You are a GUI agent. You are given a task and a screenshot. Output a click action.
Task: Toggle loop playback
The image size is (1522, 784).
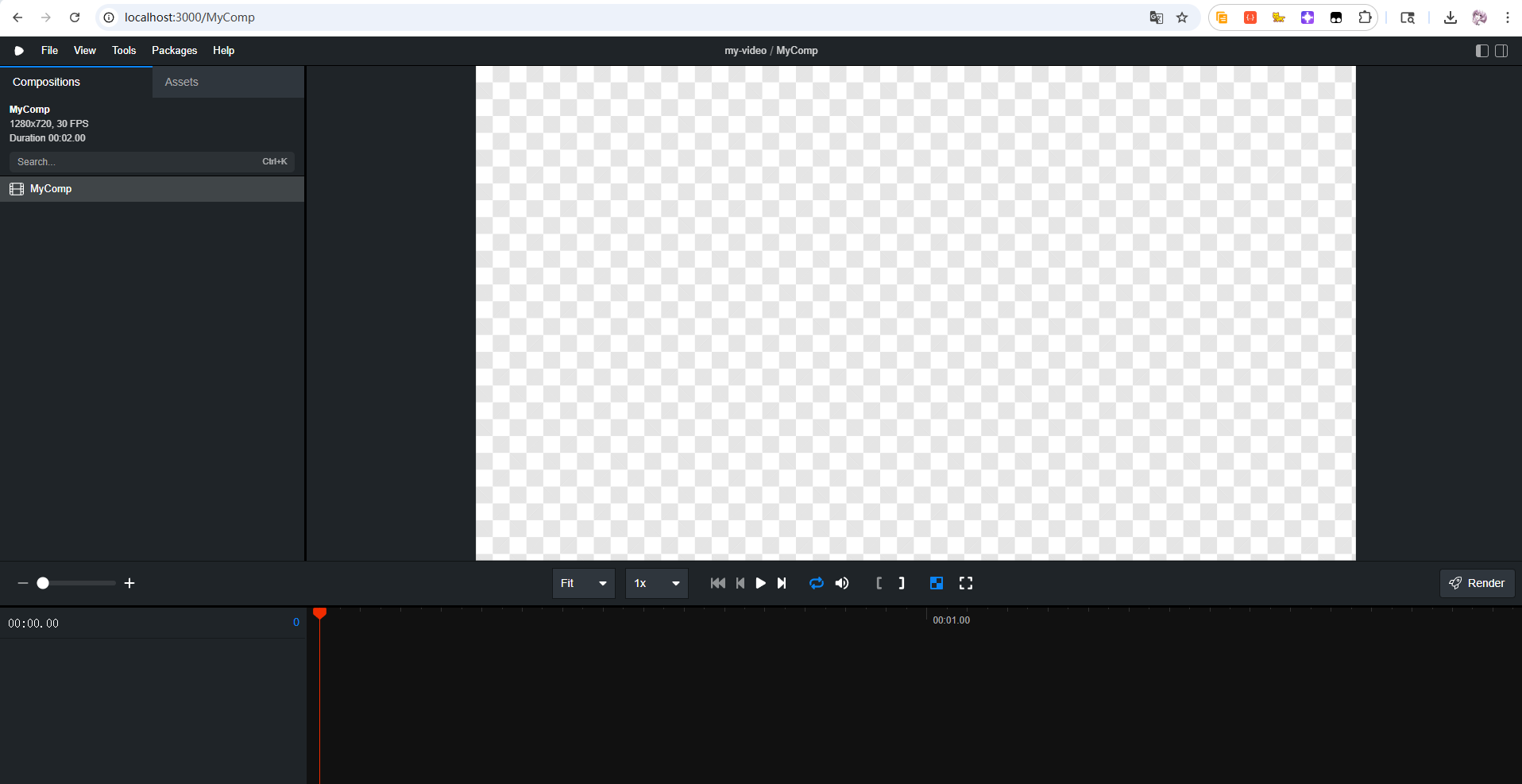(x=817, y=583)
